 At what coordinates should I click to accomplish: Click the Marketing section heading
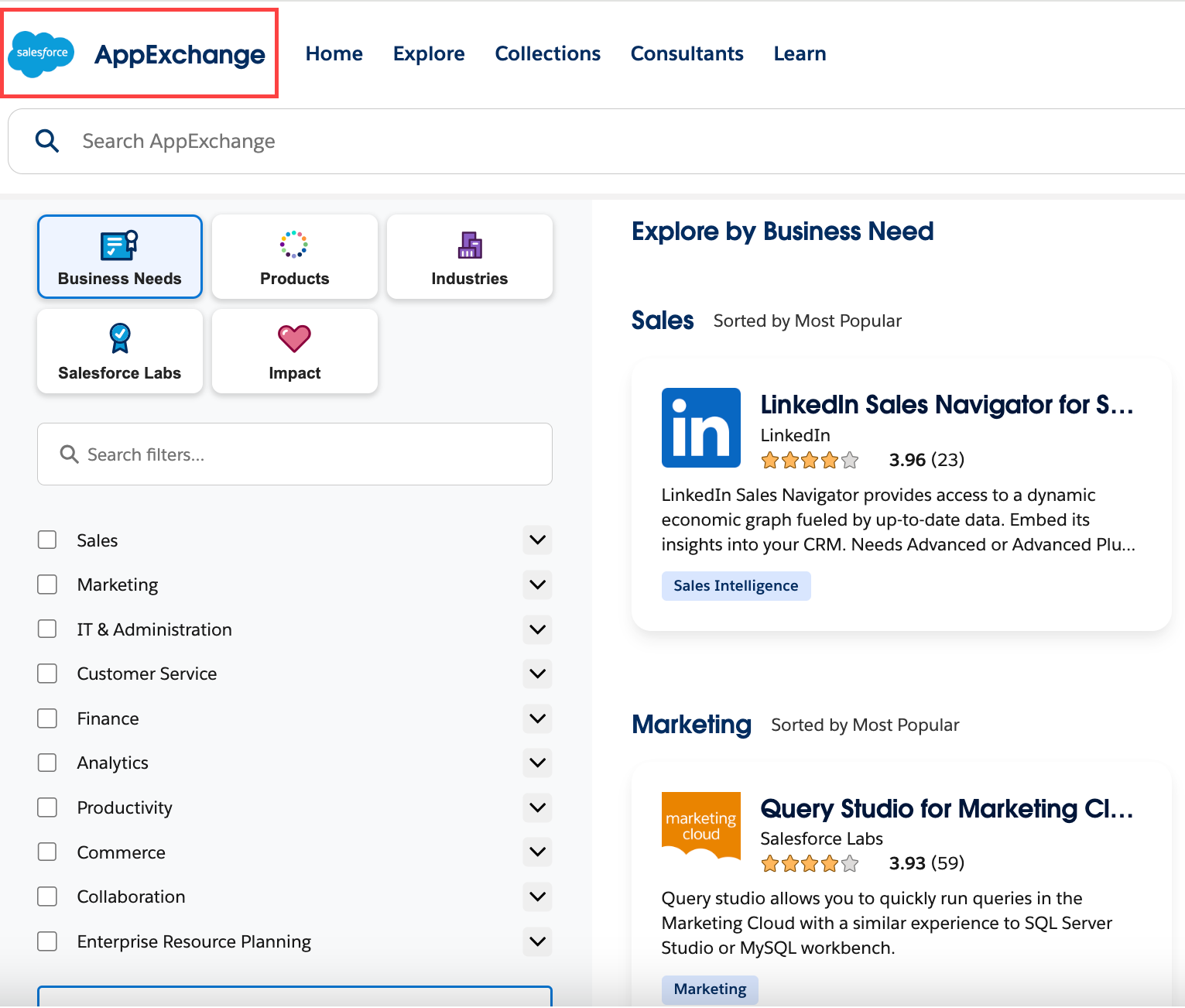(x=692, y=725)
